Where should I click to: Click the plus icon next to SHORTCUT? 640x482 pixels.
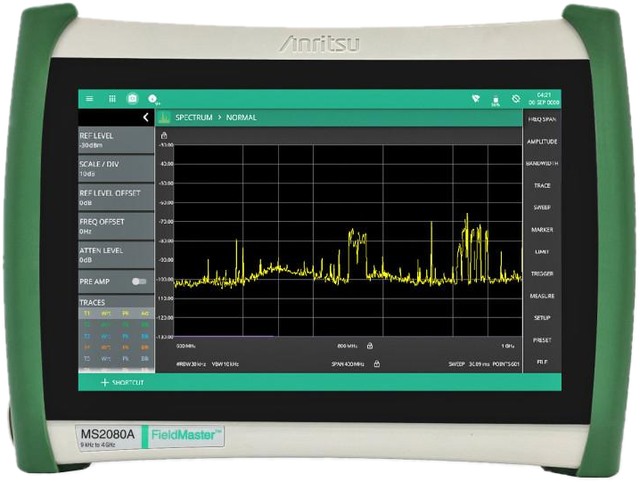tap(105, 382)
